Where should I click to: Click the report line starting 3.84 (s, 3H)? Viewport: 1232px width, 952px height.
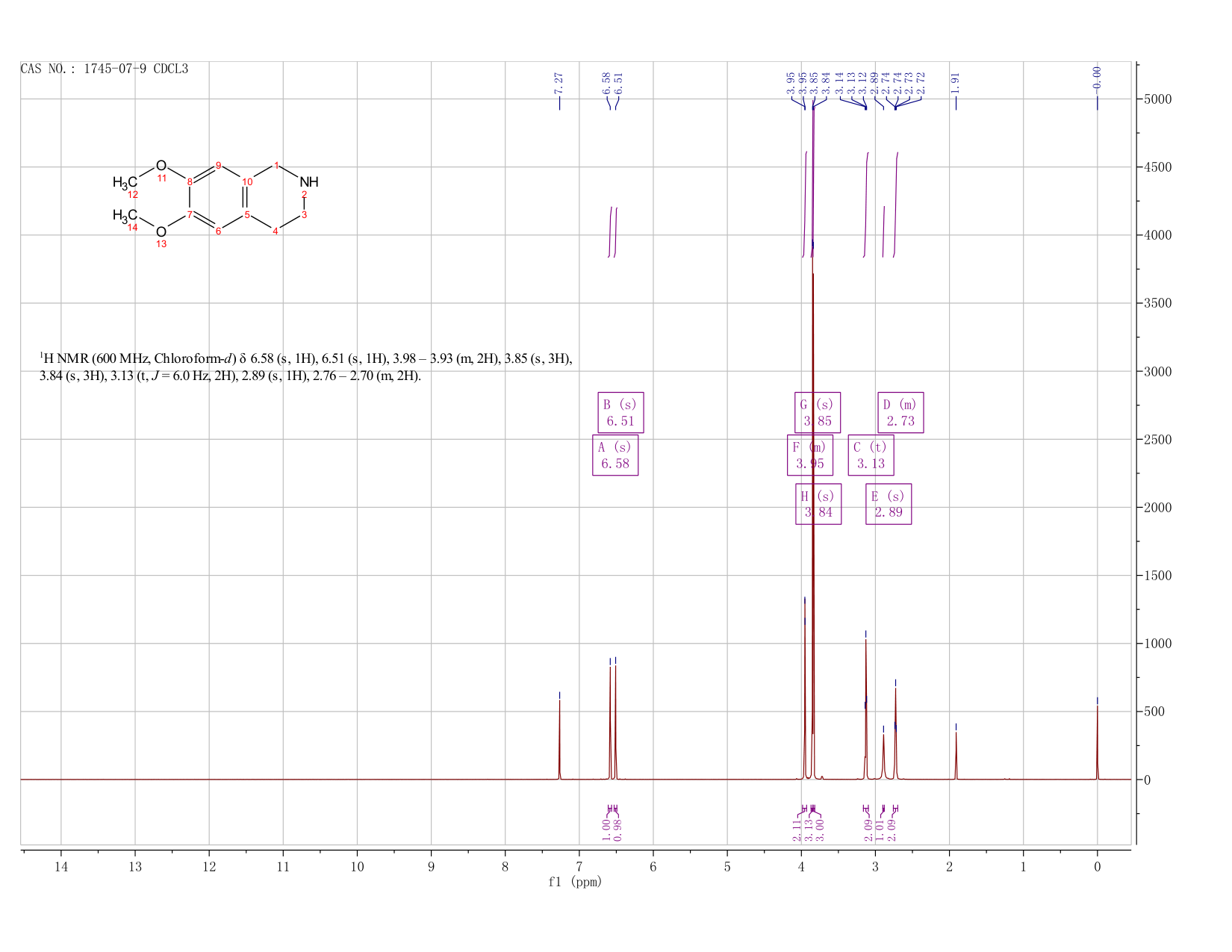(230, 376)
